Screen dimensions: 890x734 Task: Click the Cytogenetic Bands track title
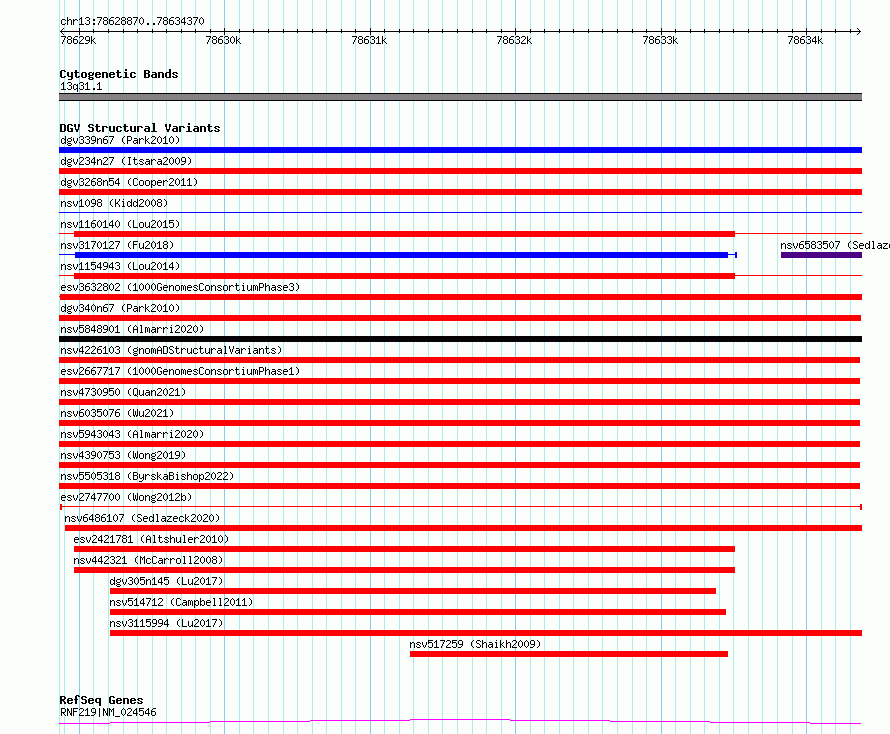click(x=119, y=74)
